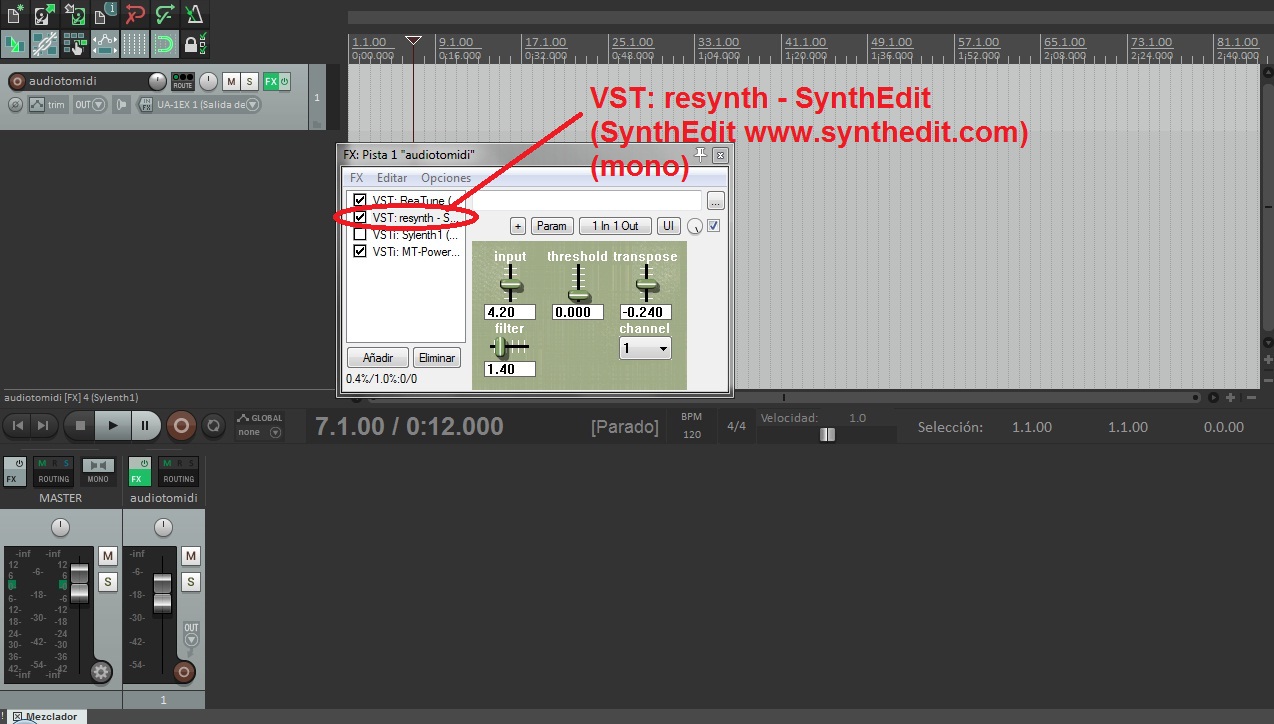Open FX menu in FX window
Screen dimensions: 1274x724
357,178
